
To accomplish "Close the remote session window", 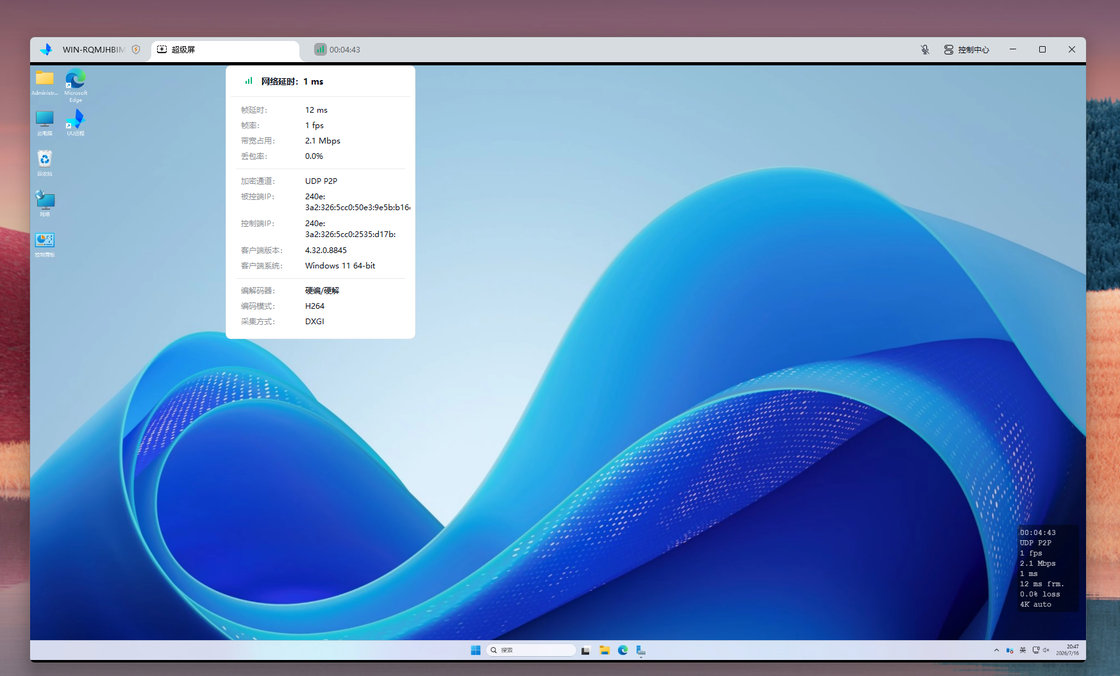I will 1071,49.
